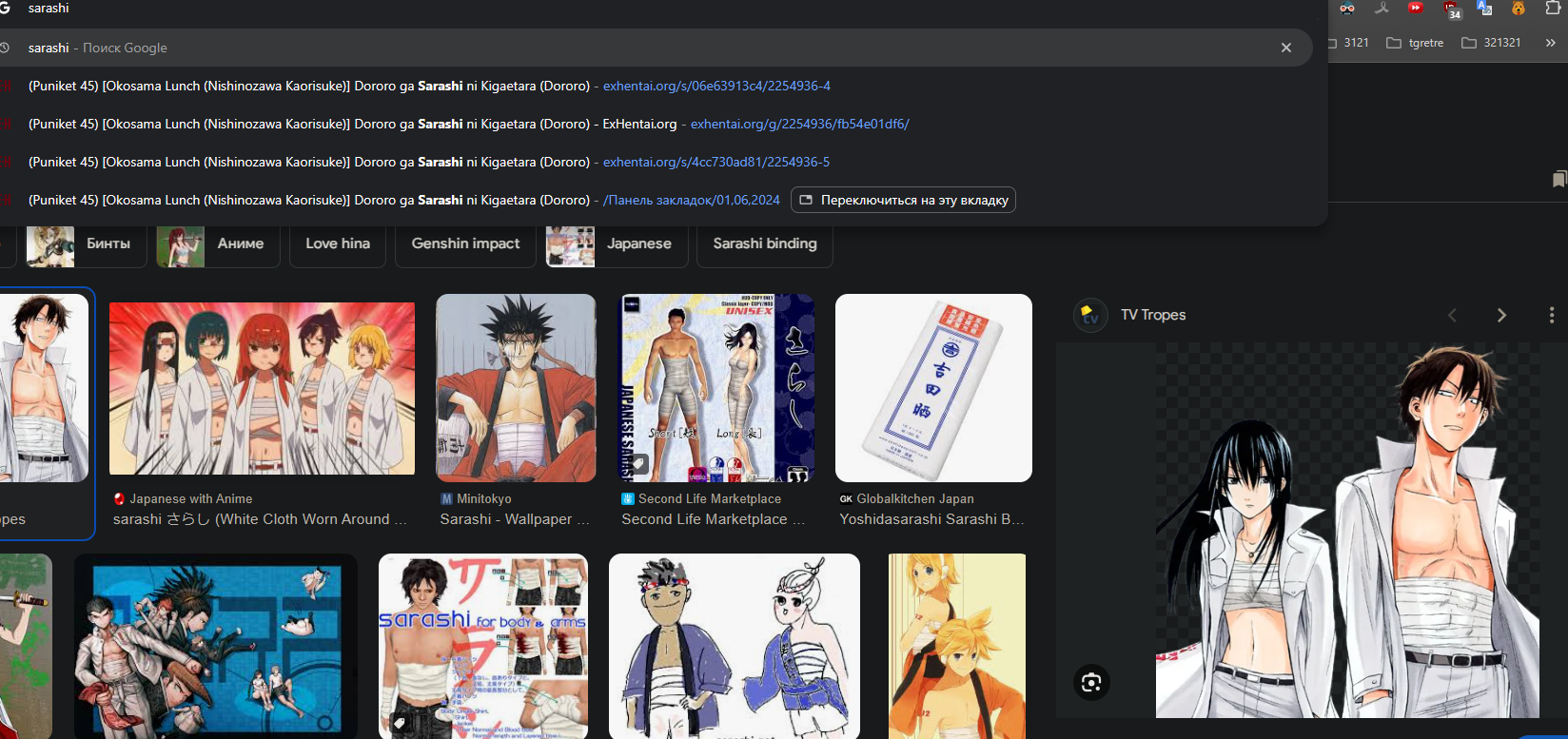Choose the ExHentai.org gallery suggestion /g/2254936/
The width and height of the screenshot is (1568, 739).
pos(657,124)
